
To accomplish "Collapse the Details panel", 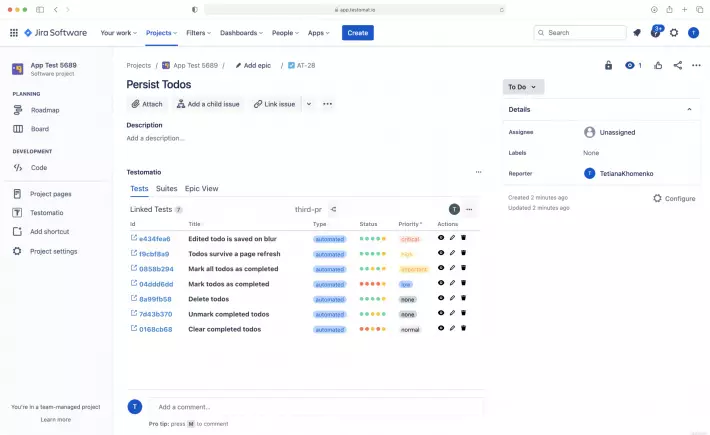I will pyautogui.click(x=688, y=109).
